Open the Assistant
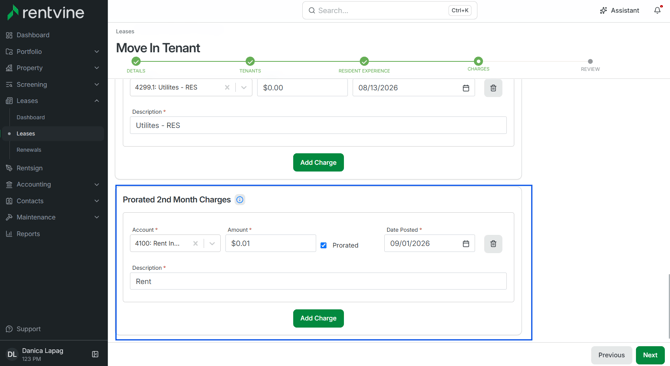The width and height of the screenshot is (670, 366). (x=620, y=10)
